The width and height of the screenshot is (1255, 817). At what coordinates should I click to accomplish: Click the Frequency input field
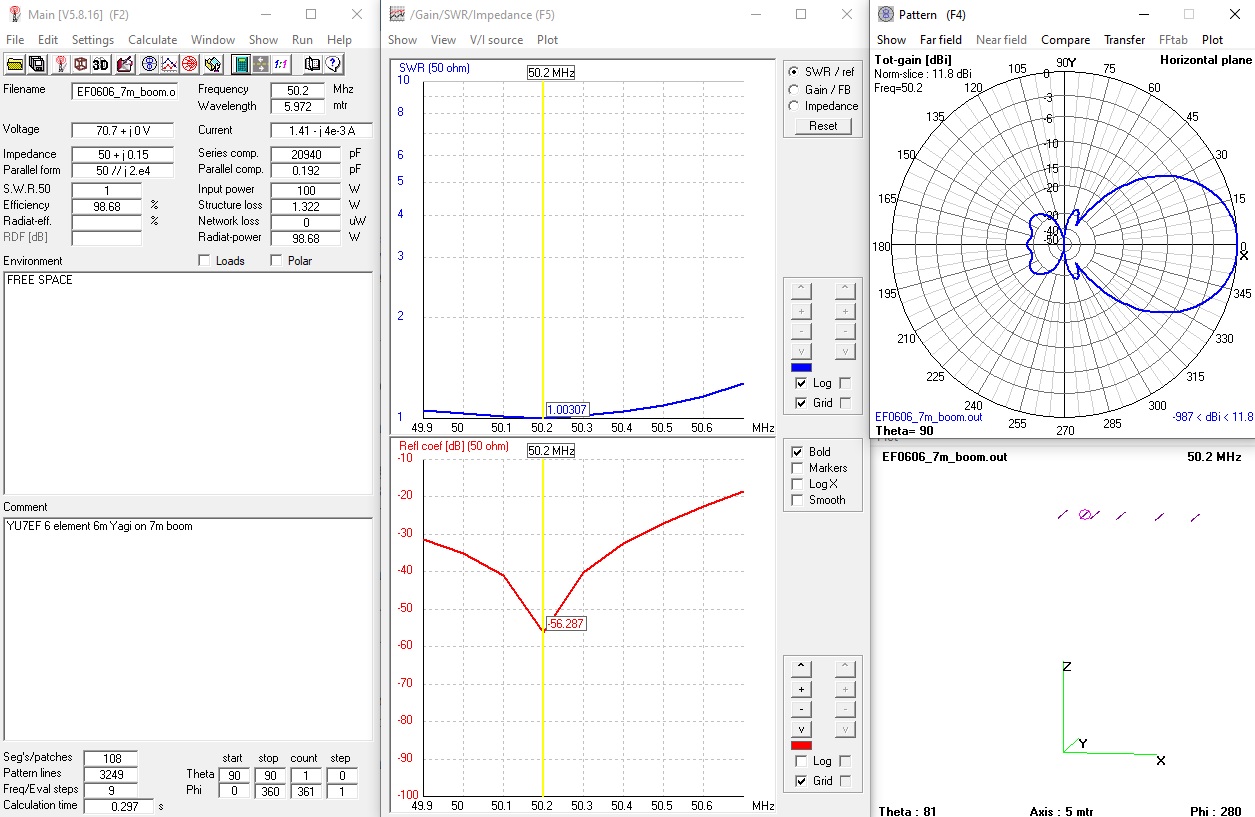[297, 90]
